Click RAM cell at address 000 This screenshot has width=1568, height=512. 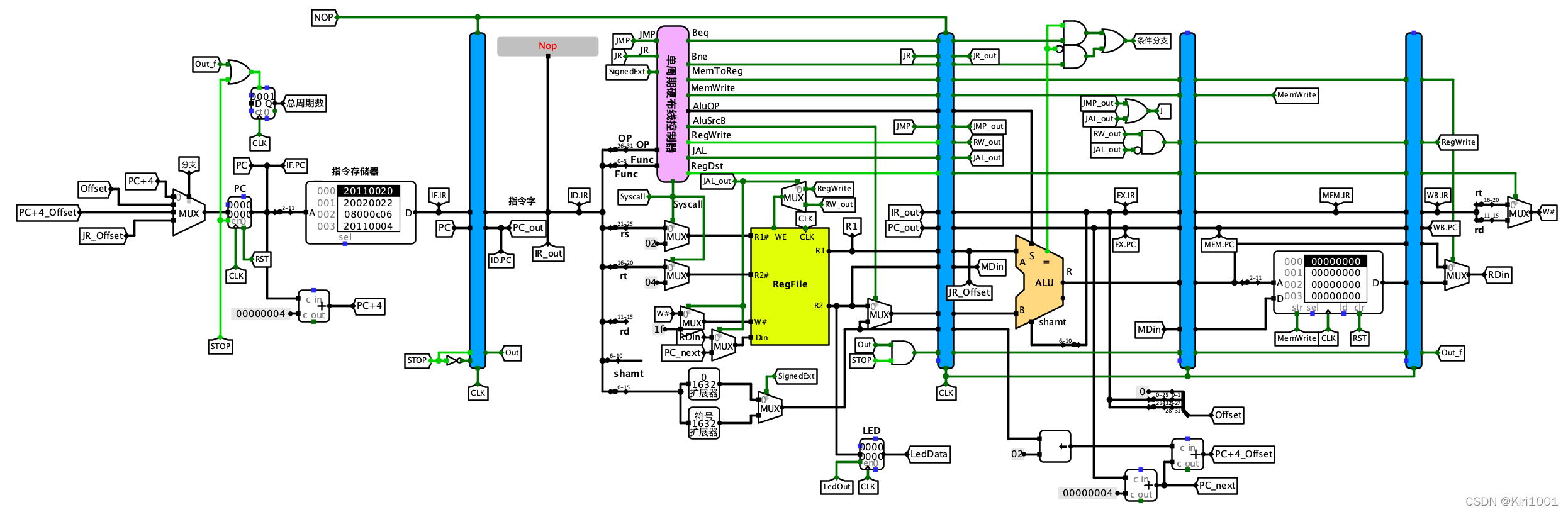[1336, 261]
